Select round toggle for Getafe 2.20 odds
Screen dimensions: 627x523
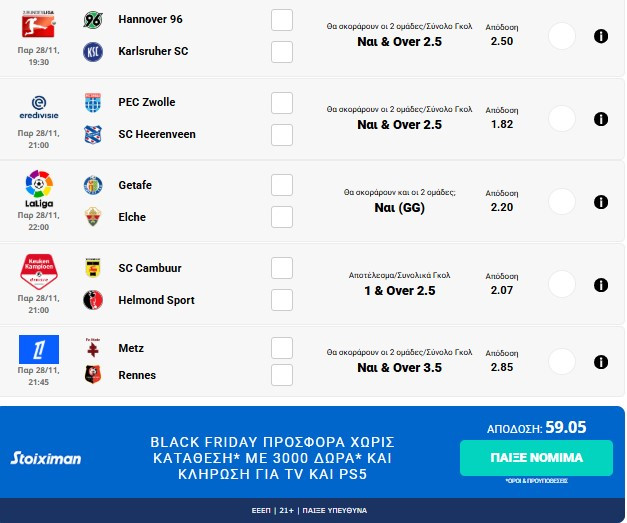pos(563,202)
